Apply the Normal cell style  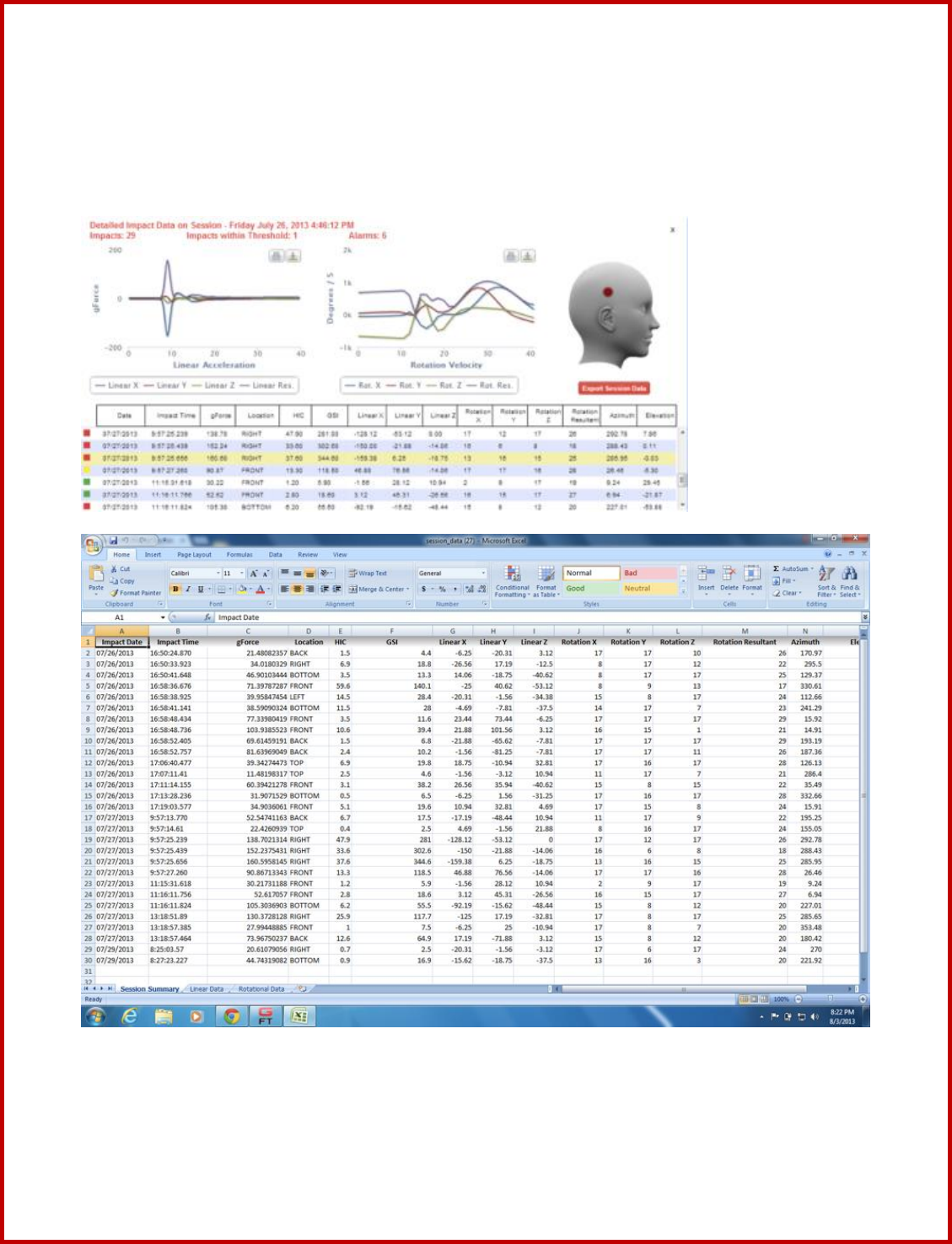click(591, 574)
